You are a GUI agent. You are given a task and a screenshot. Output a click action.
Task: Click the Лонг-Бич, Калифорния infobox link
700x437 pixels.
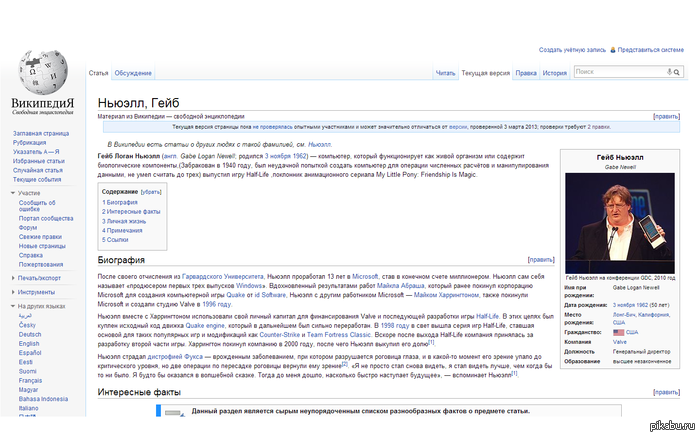tap(641, 315)
